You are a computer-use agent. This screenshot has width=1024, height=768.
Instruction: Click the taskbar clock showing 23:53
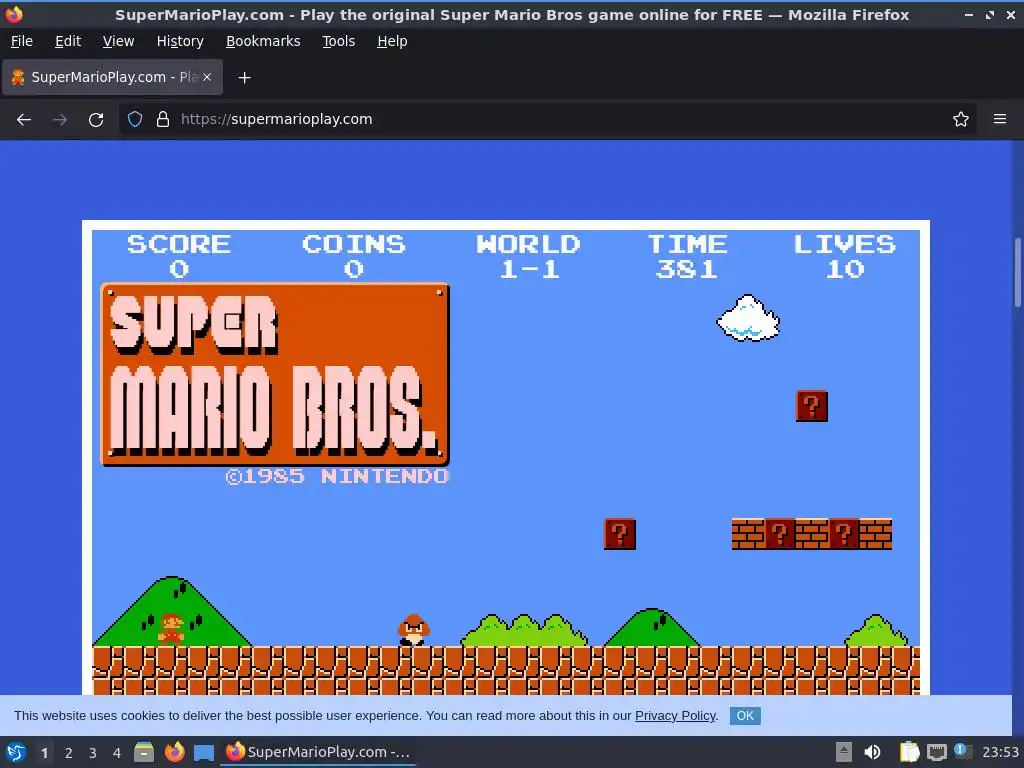point(1000,752)
